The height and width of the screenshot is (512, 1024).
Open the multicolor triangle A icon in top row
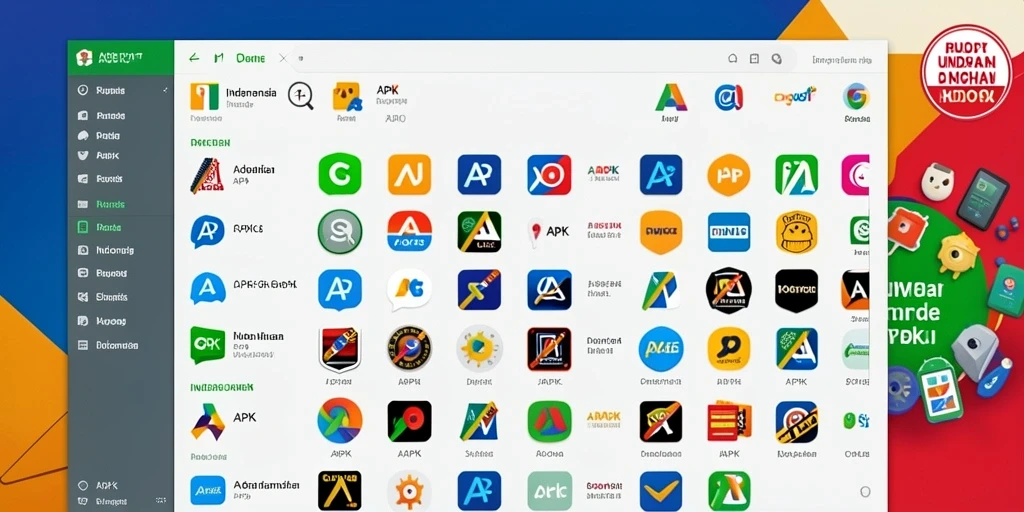tap(671, 97)
